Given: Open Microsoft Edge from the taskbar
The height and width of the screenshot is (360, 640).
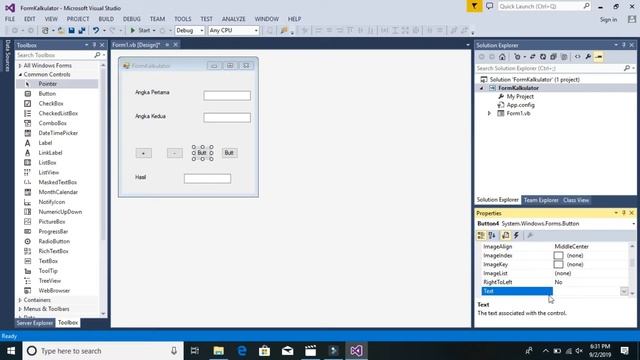Looking at the screenshot, I should [x=242, y=351].
